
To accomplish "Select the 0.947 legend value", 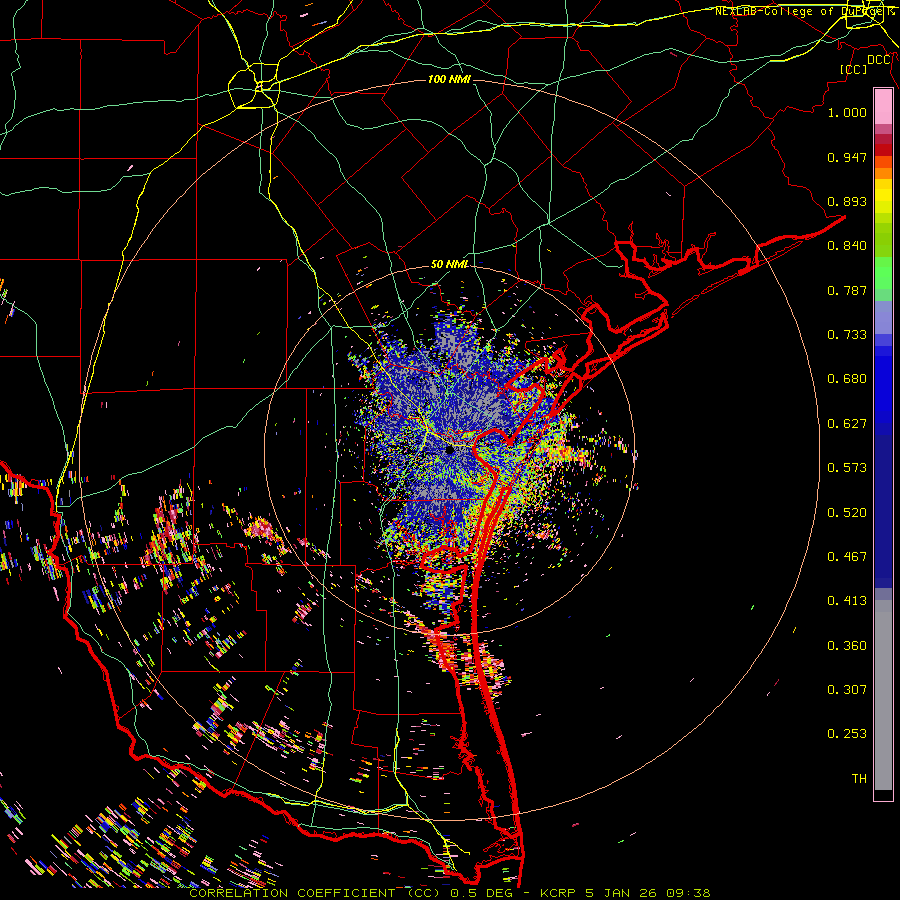I will coord(847,157).
